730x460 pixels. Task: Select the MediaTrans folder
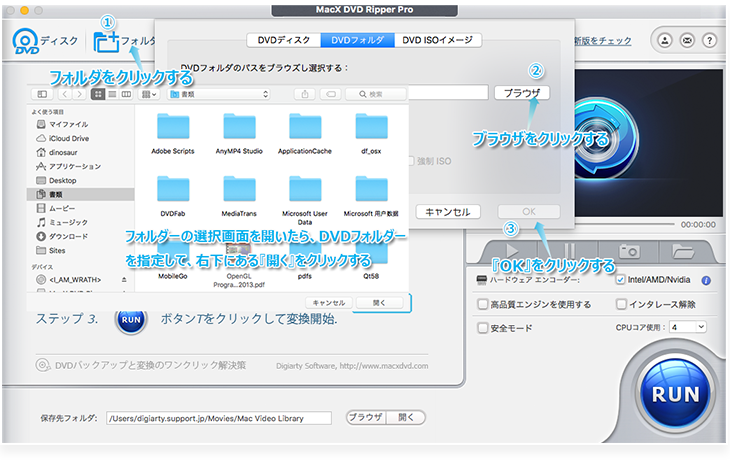pos(239,196)
